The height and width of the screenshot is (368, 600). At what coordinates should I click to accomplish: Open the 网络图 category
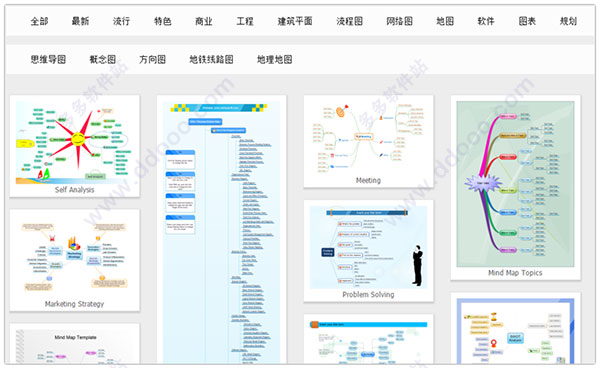(399, 21)
